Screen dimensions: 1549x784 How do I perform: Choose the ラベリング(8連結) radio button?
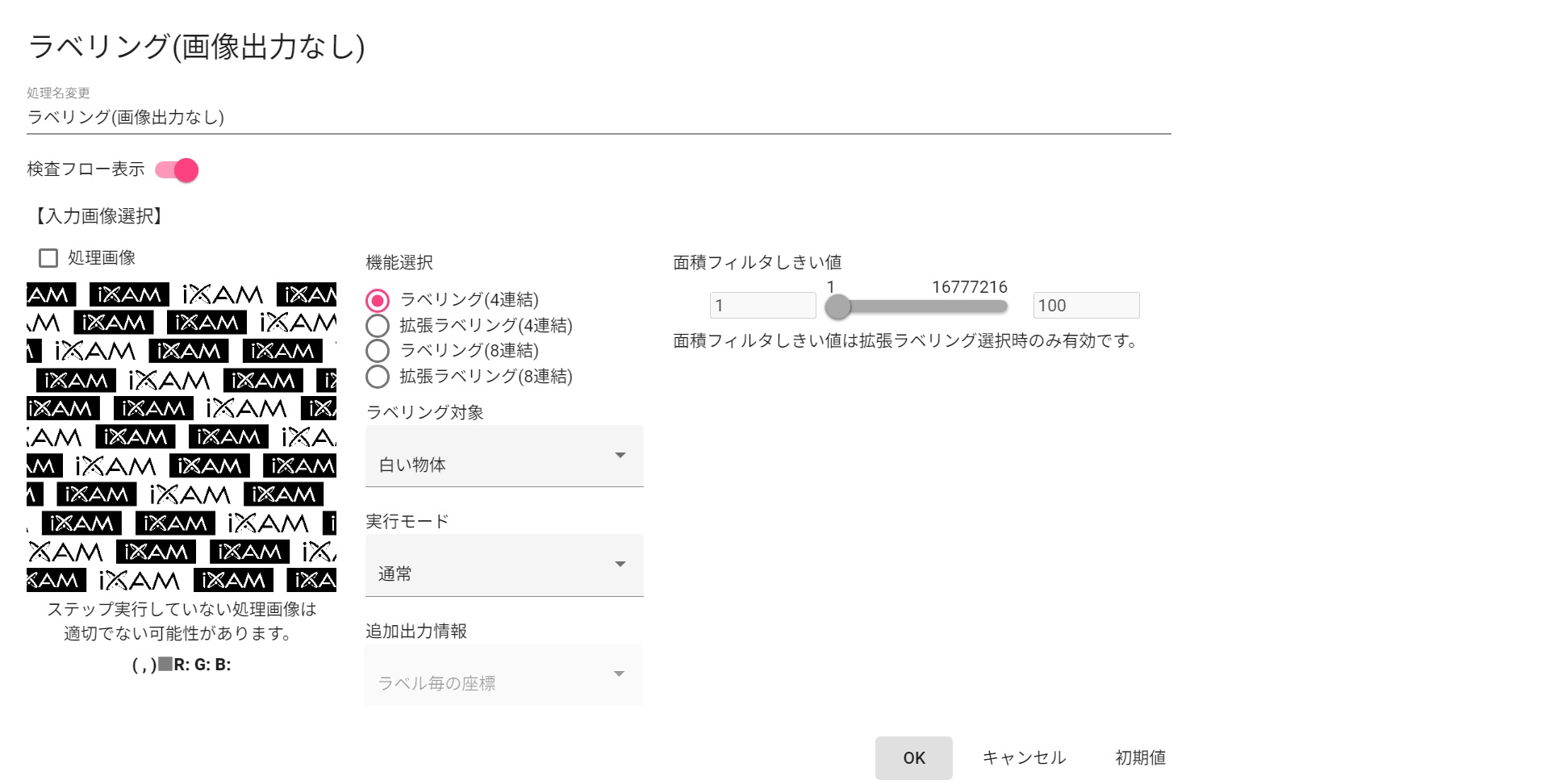378,351
